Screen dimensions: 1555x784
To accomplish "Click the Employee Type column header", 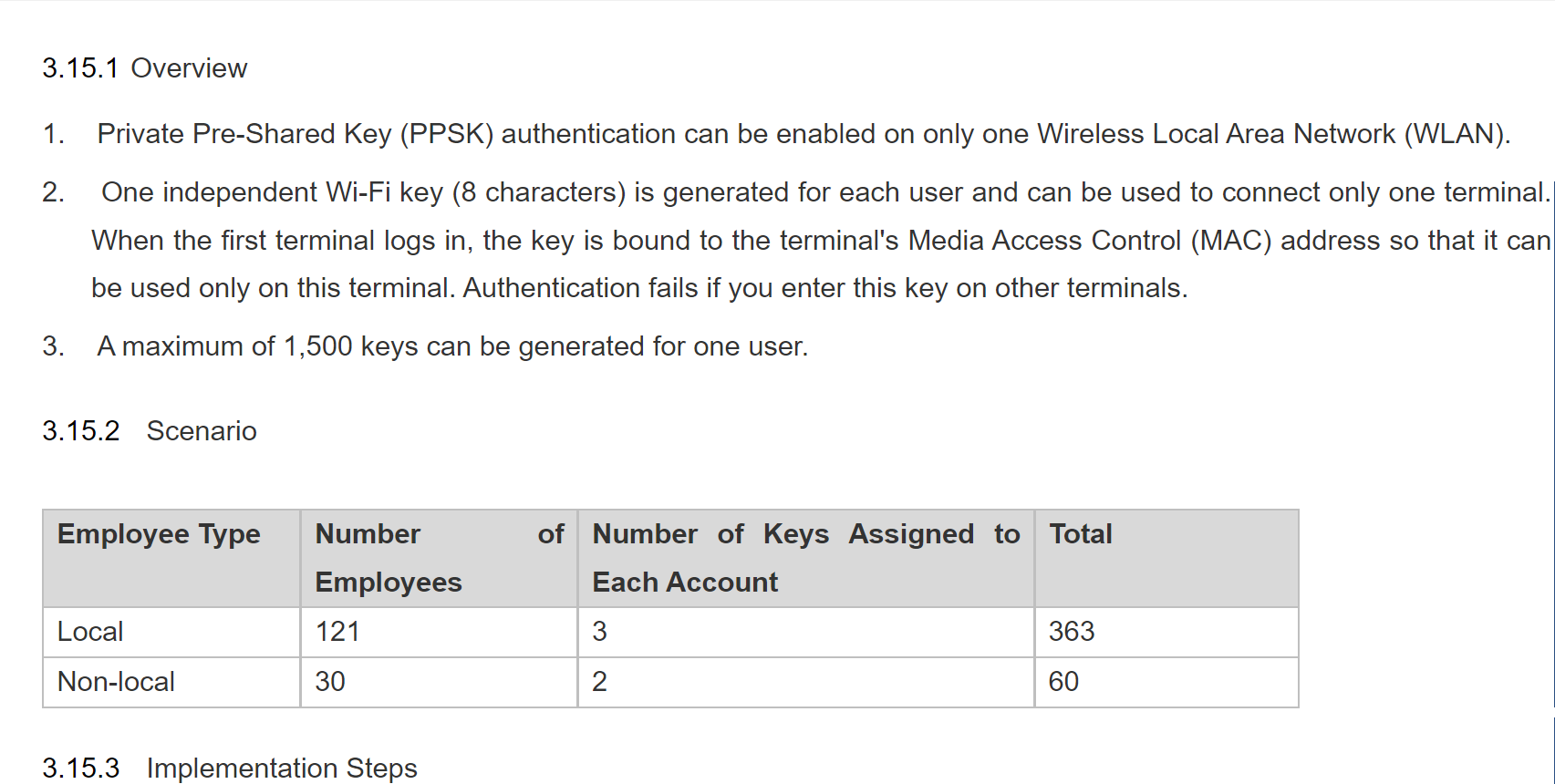I will [x=171, y=558].
